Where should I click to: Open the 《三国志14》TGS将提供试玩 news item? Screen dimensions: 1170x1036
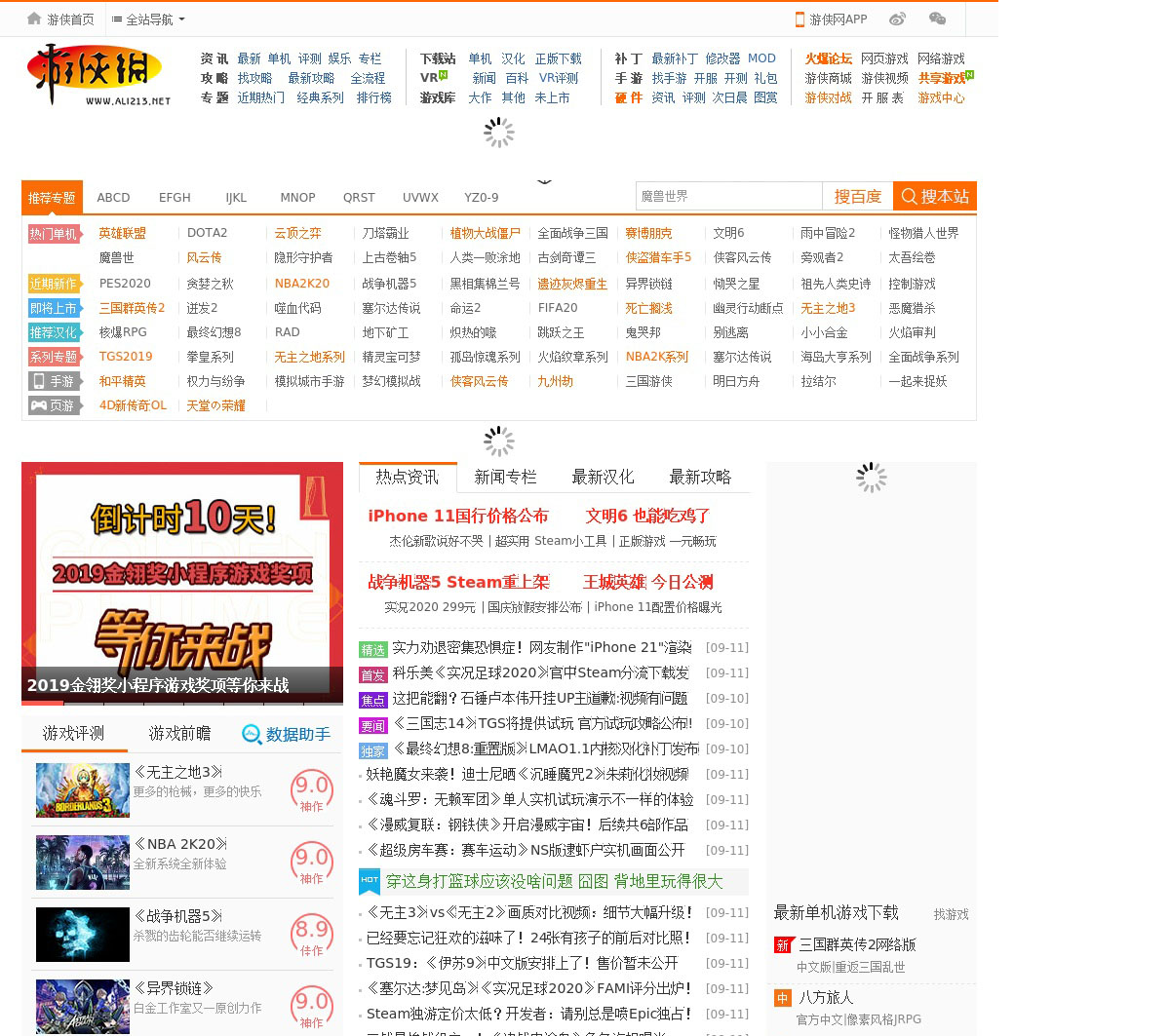(542, 723)
